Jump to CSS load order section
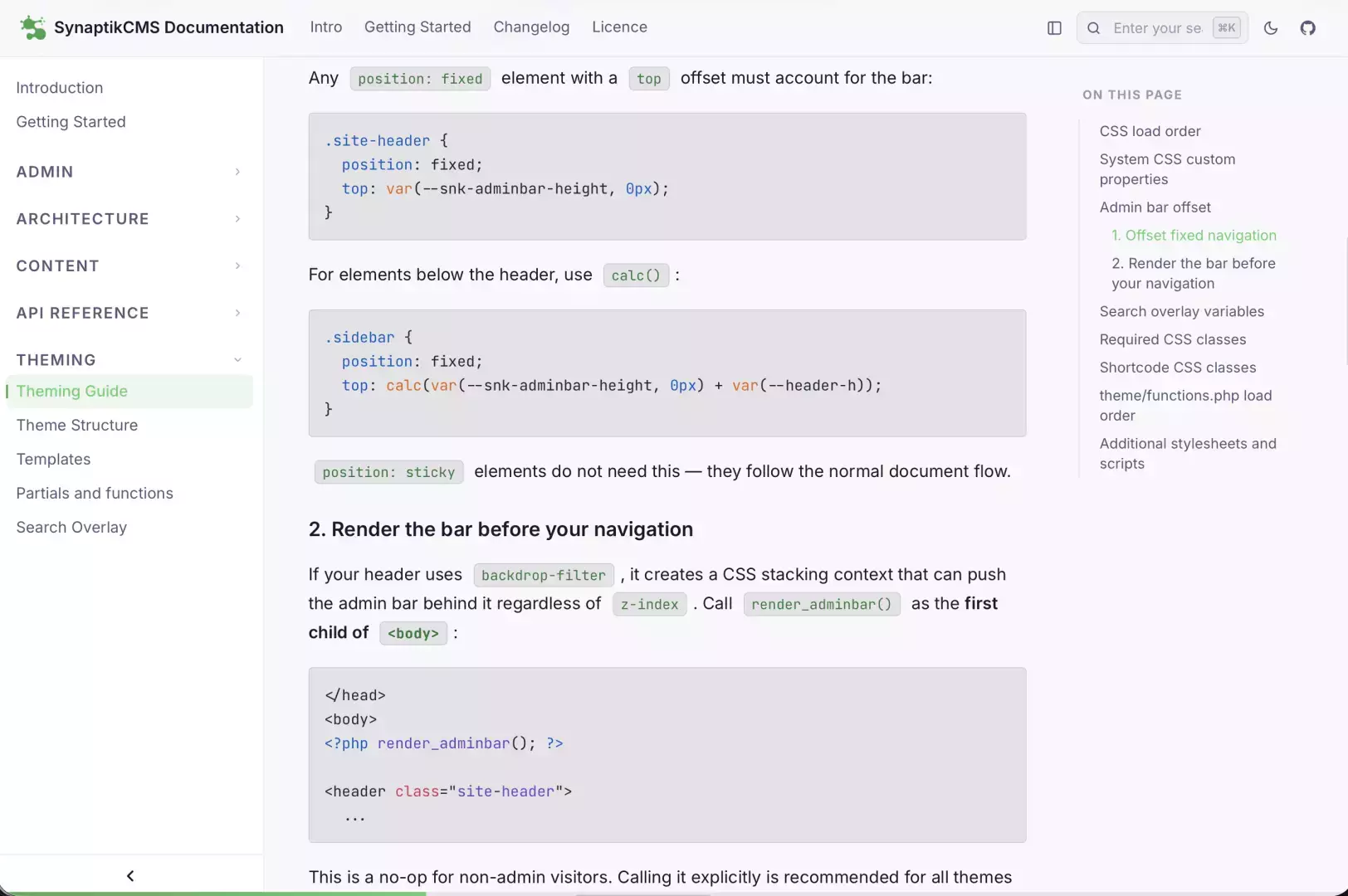The image size is (1348, 896). [1150, 131]
